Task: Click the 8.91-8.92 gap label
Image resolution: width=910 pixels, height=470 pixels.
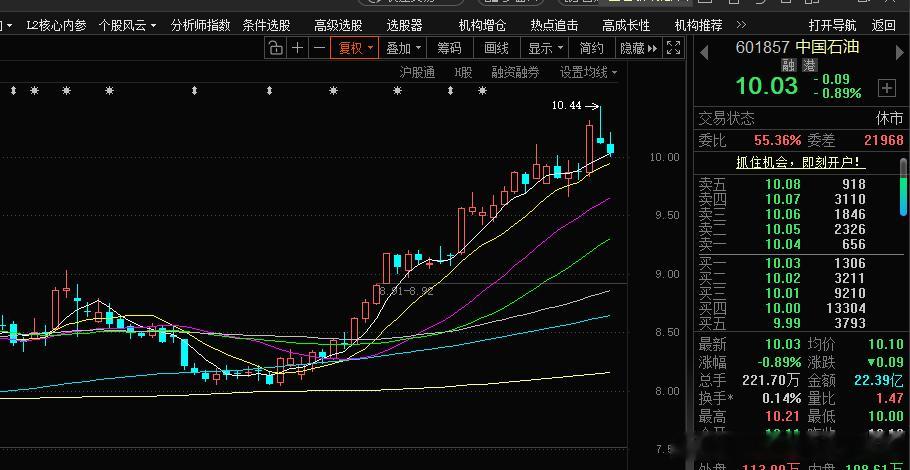Action: click(x=407, y=291)
